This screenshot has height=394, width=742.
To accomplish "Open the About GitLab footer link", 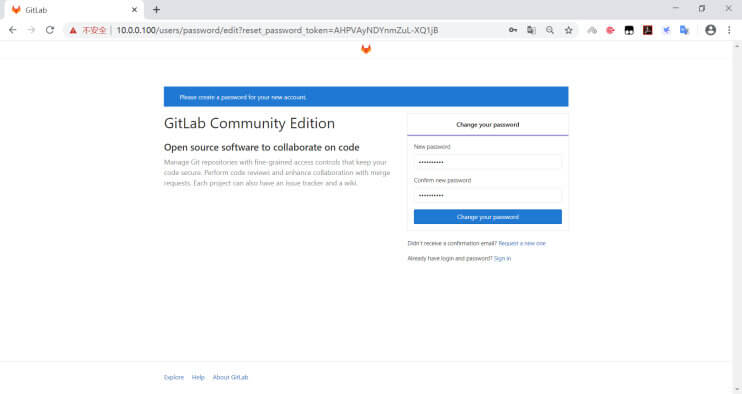I will click(x=230, y=377).
